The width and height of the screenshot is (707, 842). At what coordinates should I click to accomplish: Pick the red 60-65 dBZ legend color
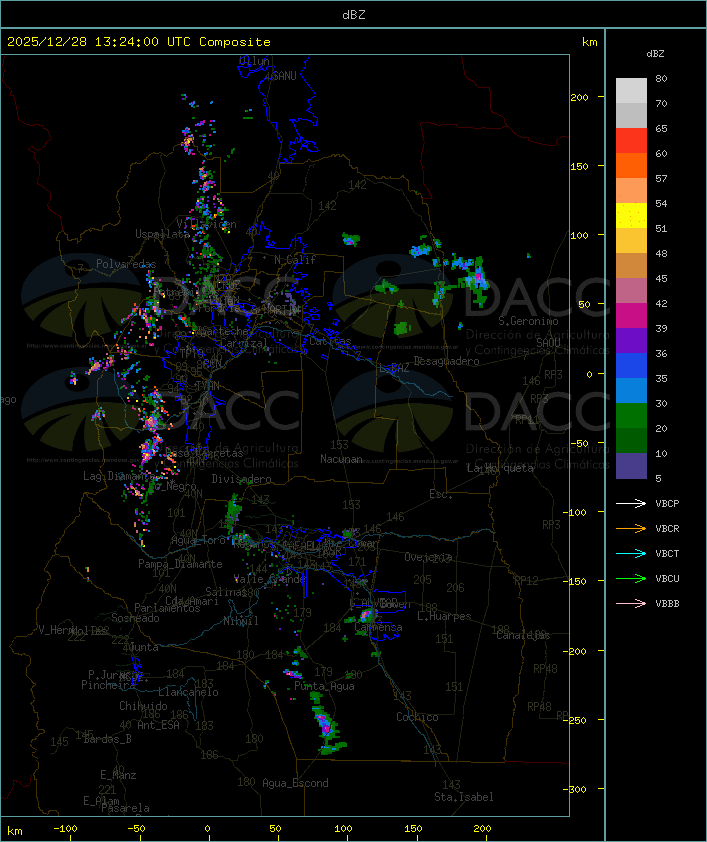click(x=631, y=141)
